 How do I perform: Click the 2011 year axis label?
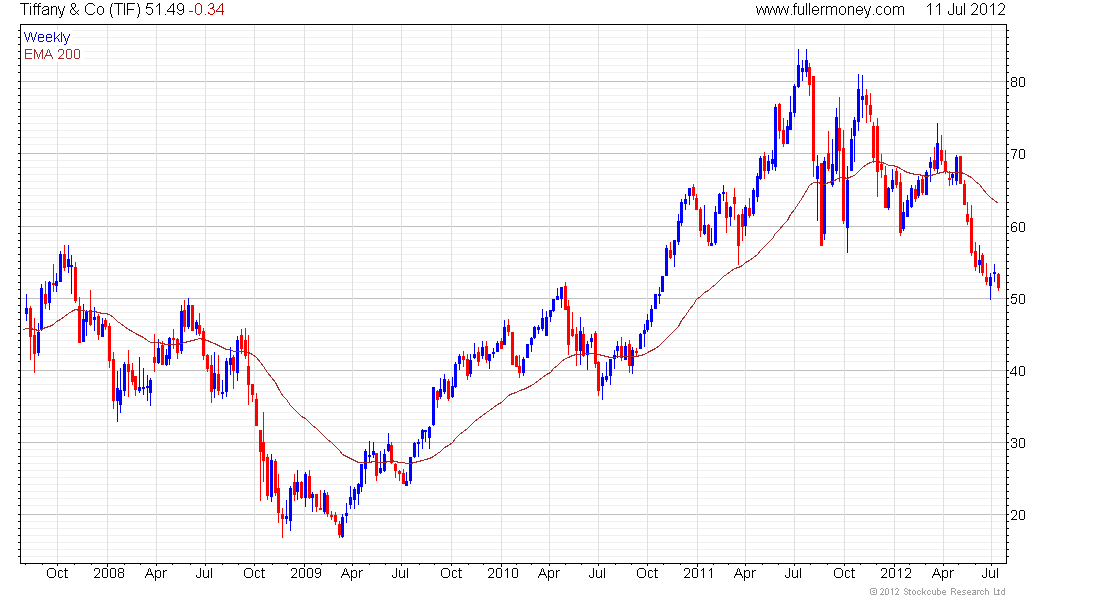click(x=699, y=573)
